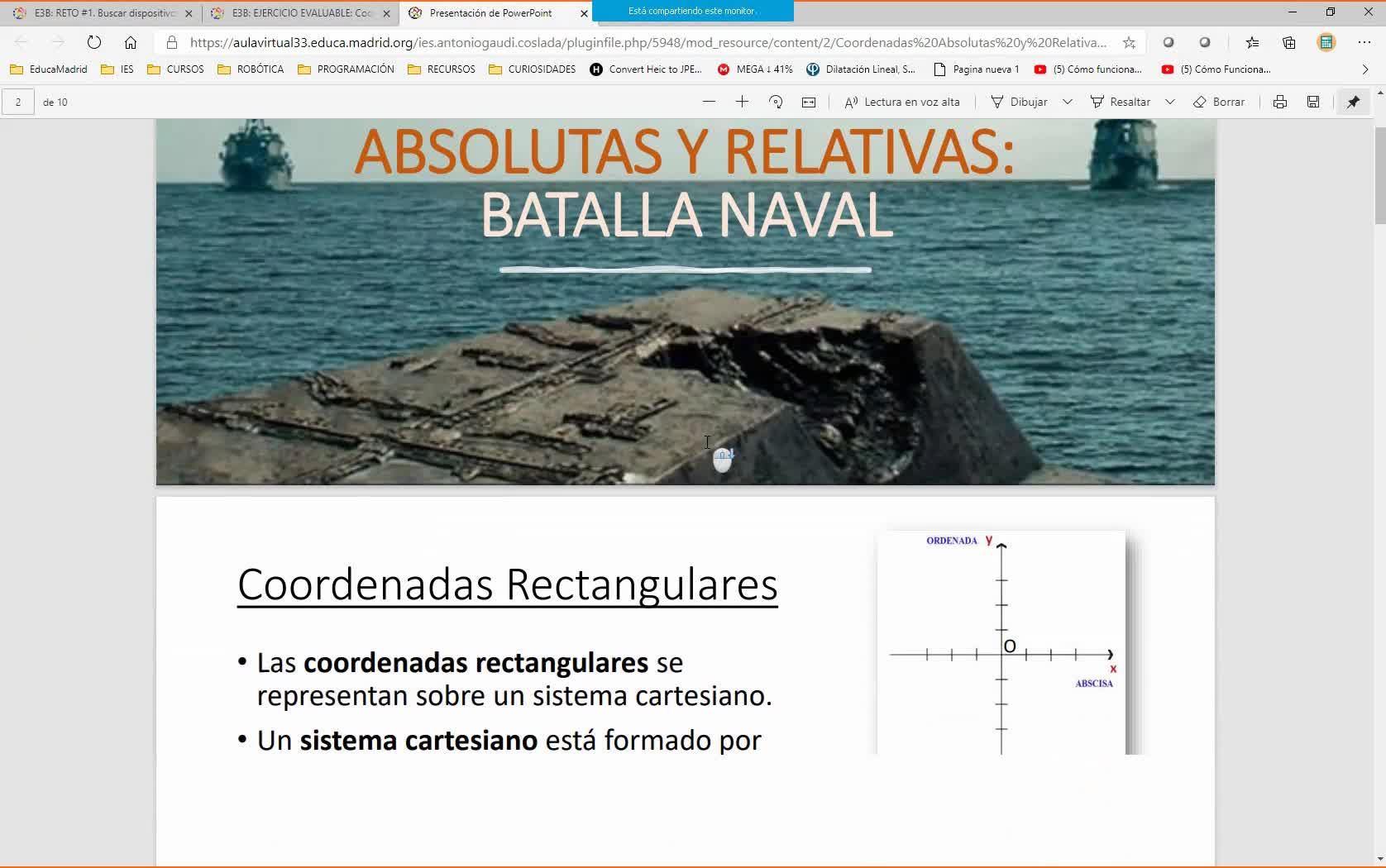Start Lectura en voz alta
The image size is (1386, 868).
pyautogui.click(x=902, y=102)
